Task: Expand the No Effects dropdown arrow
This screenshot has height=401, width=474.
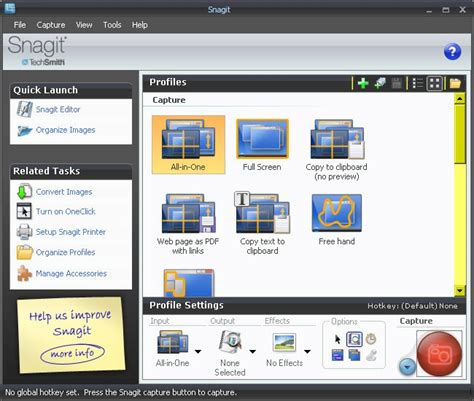Action: pos(307,351)
